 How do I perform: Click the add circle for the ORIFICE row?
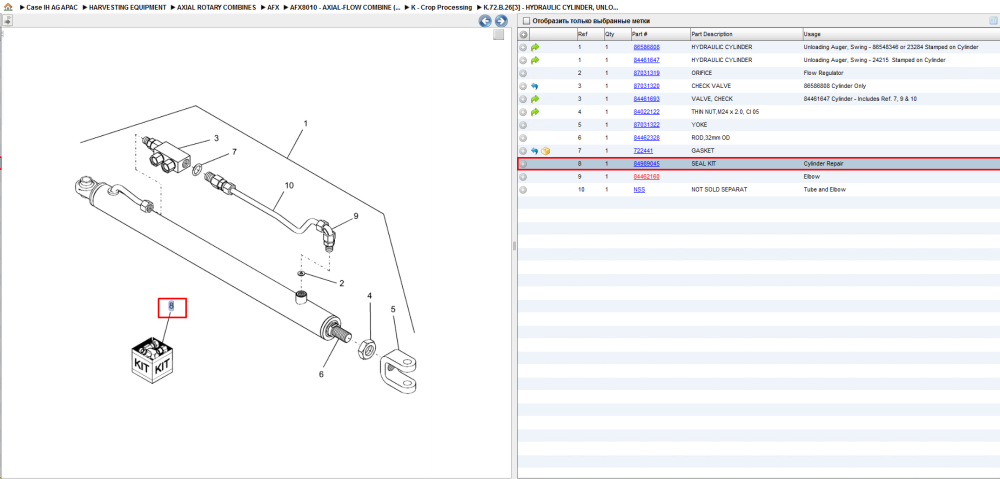(x=523, y=73)
